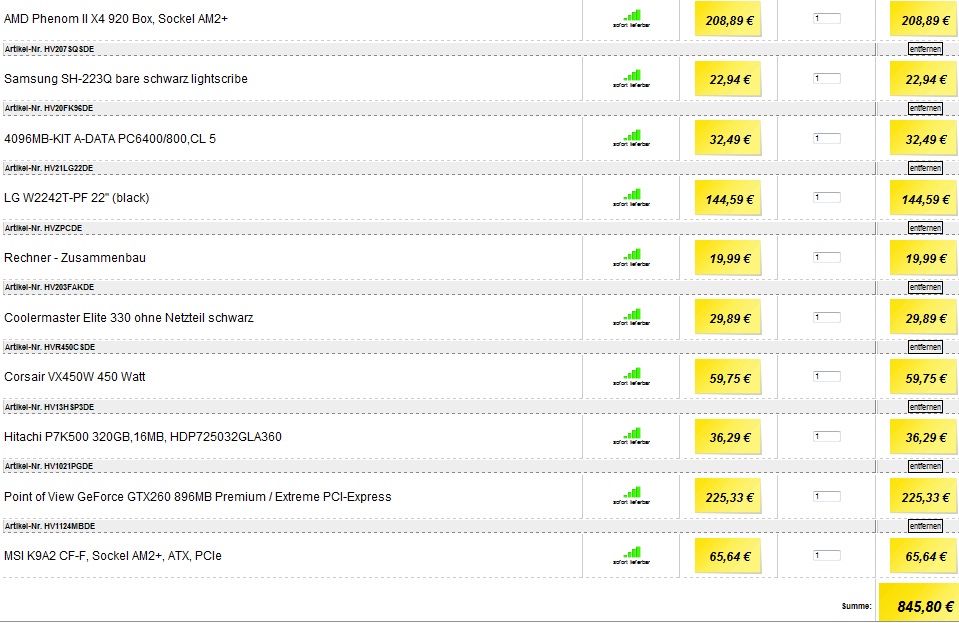Screen dimensions: 959x623
Task: Focus quantity field for MSI K9A2 CF-F
Action: (x=826, y=556)
